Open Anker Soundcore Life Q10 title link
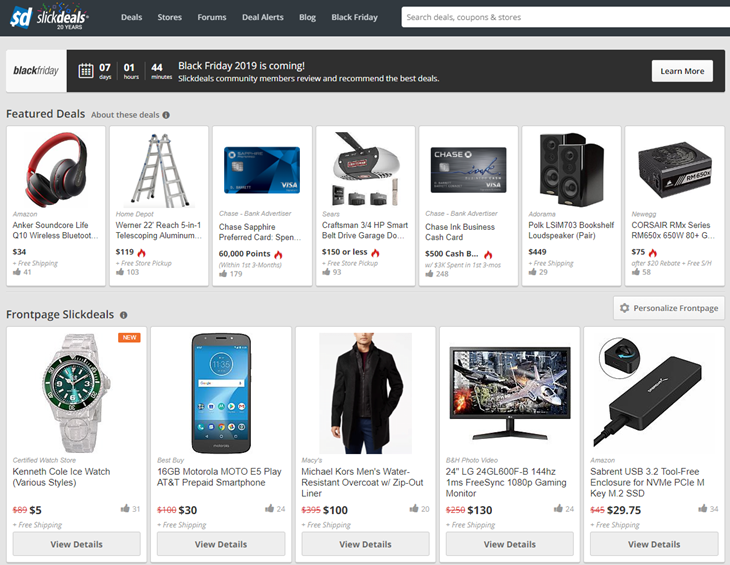Image resolution: width=730 pixels, height=565 pixels. pyautogui.click(x=55, y=230)
